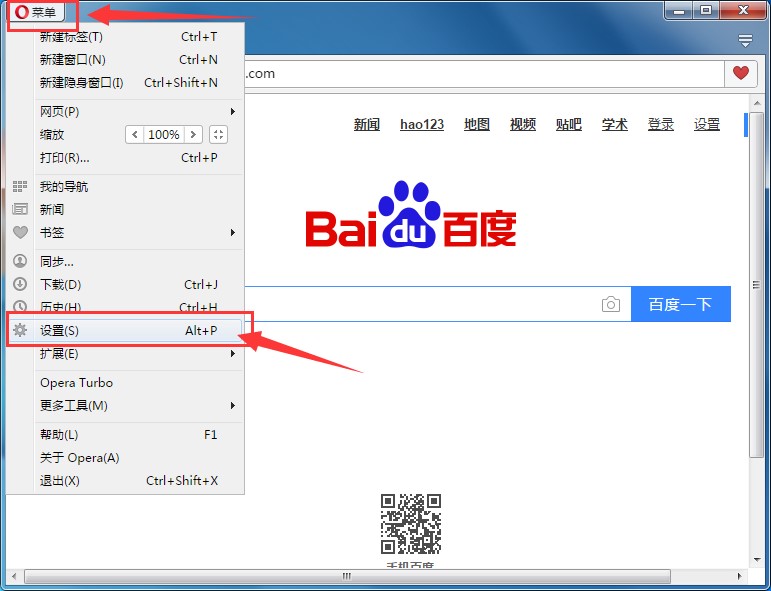Image resolution: width=771 pixels, height=591 pixels.
Task: Click the vertical scrollbar thumb
Action: (x=757, y=285)
